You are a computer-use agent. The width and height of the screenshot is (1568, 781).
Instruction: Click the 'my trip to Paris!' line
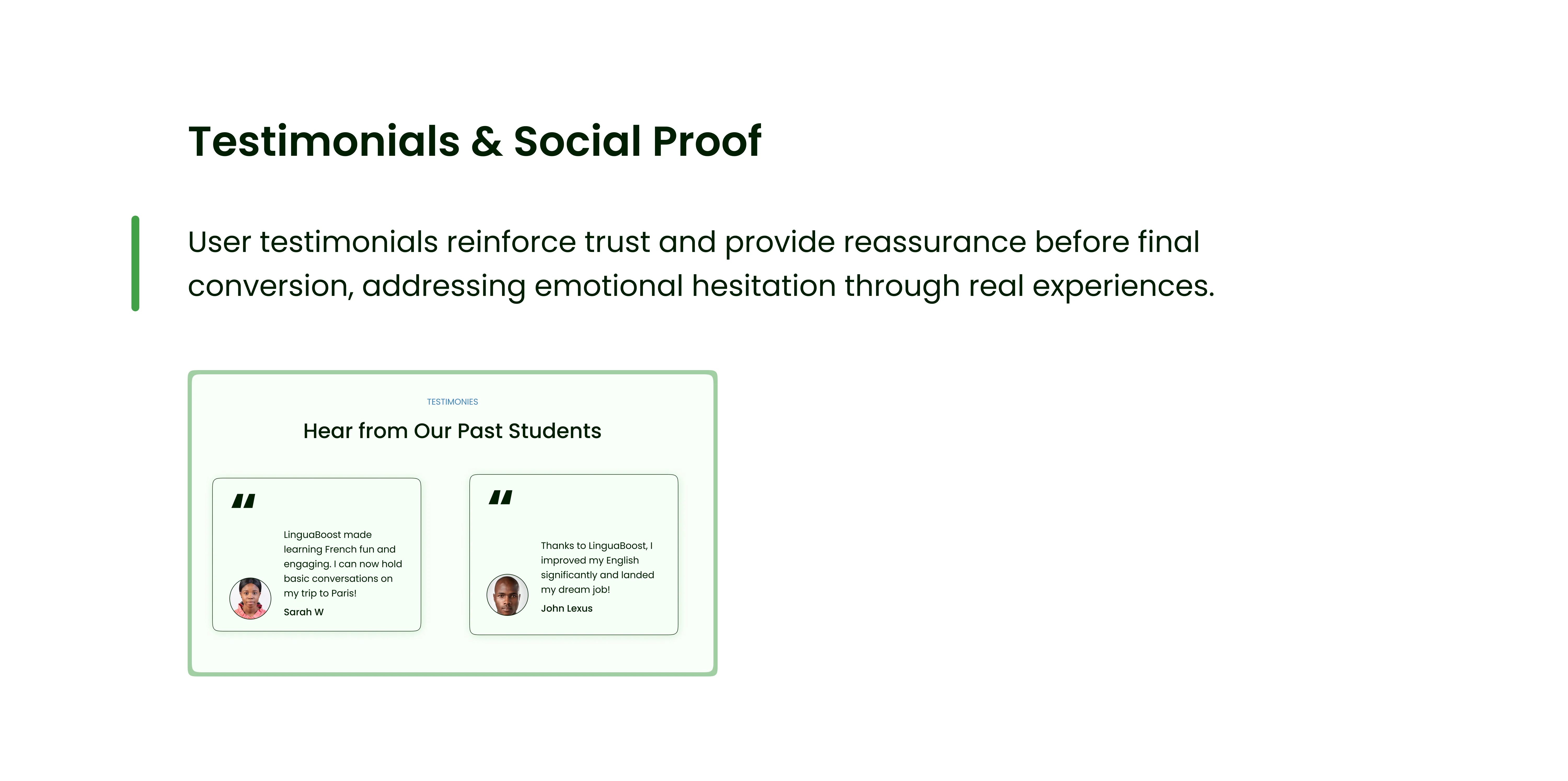[320, 593]
